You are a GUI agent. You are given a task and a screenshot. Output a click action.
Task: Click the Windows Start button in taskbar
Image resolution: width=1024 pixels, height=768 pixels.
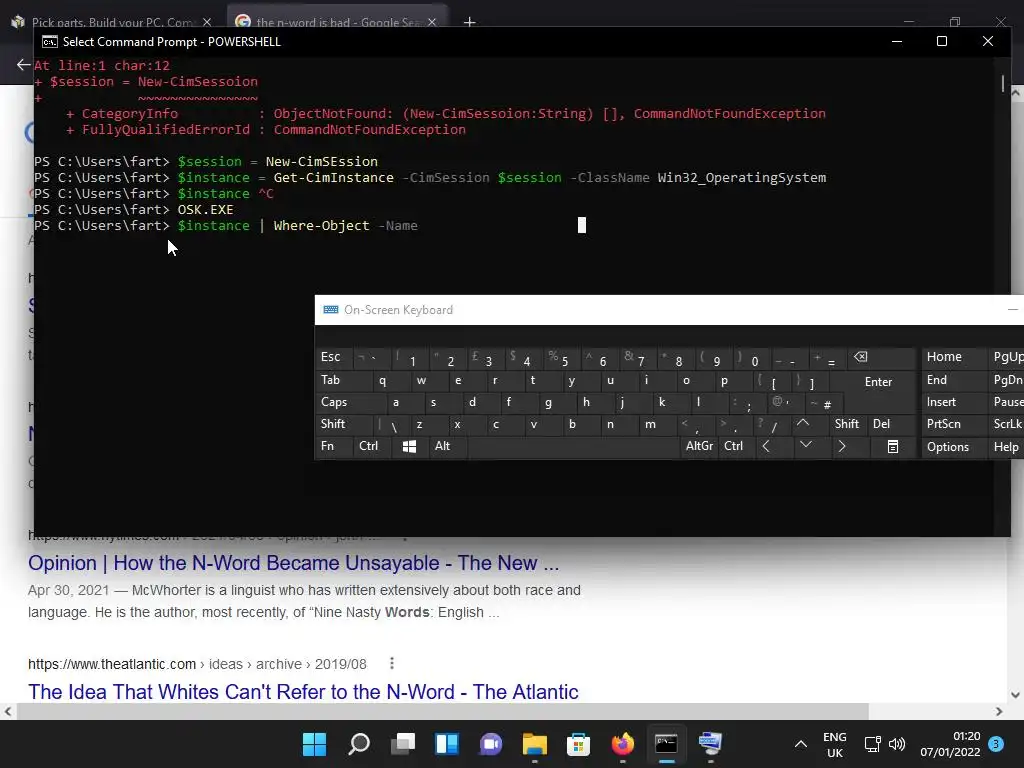pos(314,744)
